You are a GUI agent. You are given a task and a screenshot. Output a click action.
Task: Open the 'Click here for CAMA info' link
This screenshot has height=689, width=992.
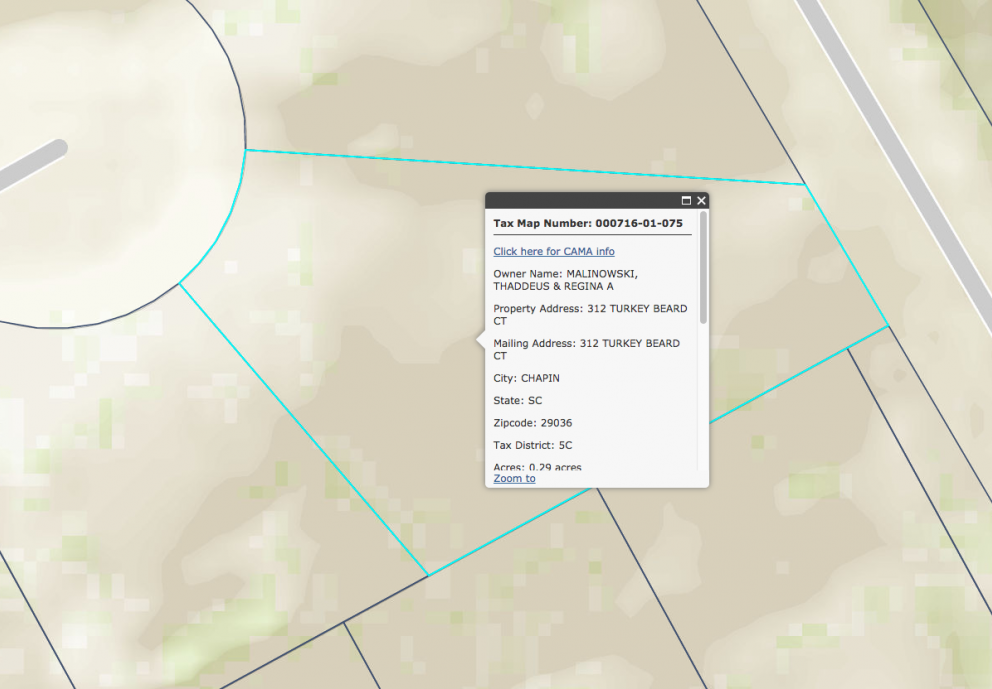coord(553,252)
